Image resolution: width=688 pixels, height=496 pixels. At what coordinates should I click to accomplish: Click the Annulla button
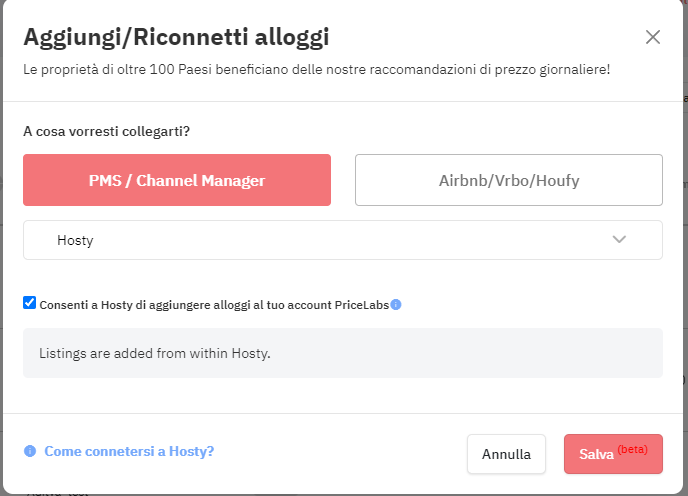tap(506, 454)
